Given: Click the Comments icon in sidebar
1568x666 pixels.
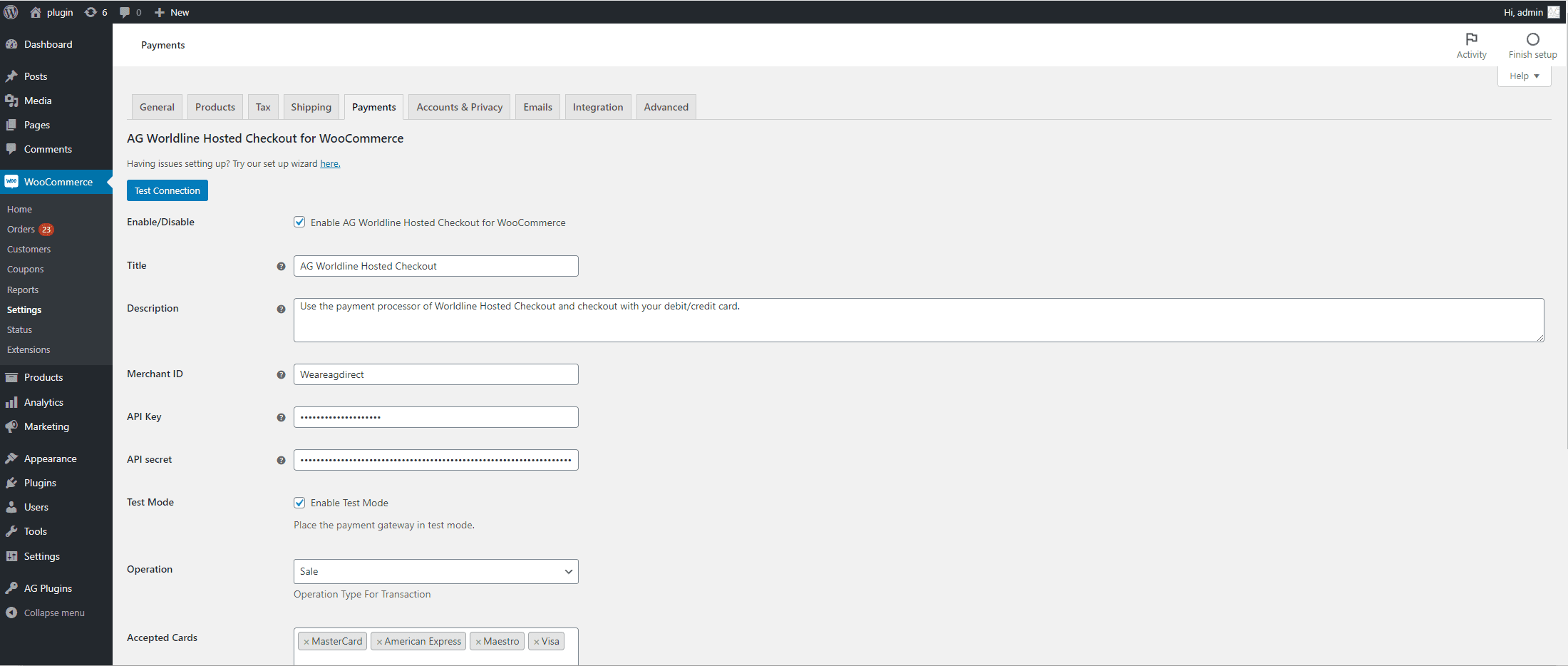Looking at the screenshot, I should (11, 149).
